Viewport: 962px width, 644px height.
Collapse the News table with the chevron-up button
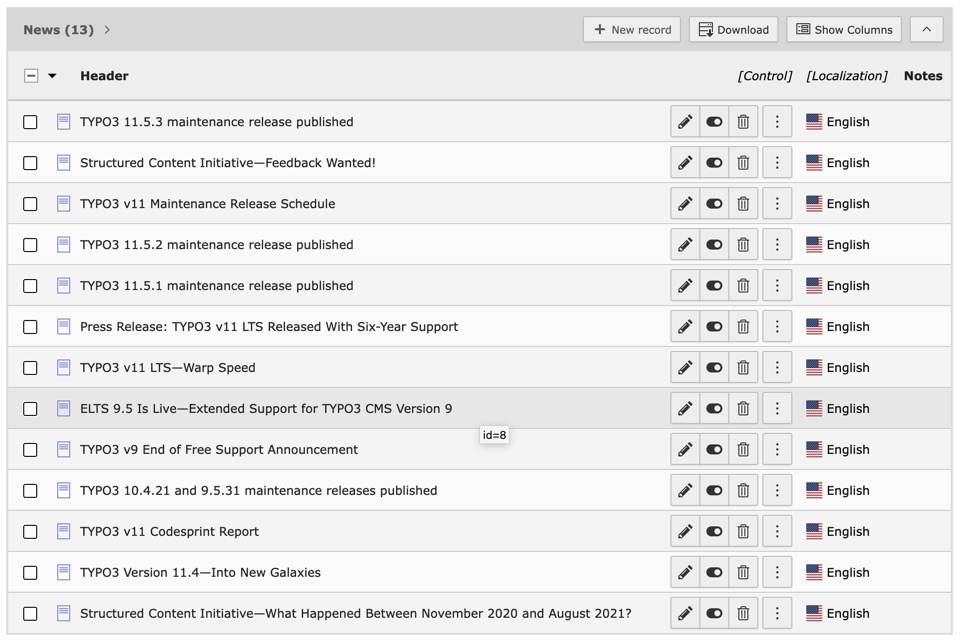click(926, 30)
